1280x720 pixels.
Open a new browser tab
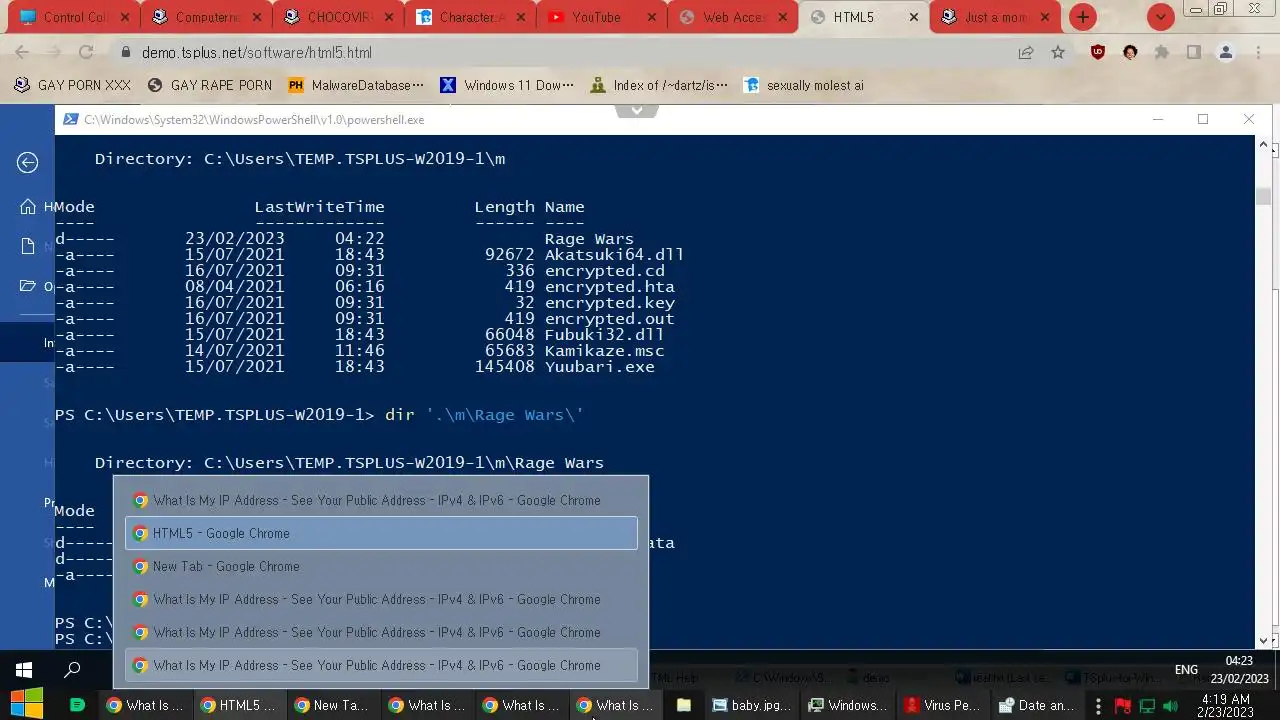coord(1083,17)
